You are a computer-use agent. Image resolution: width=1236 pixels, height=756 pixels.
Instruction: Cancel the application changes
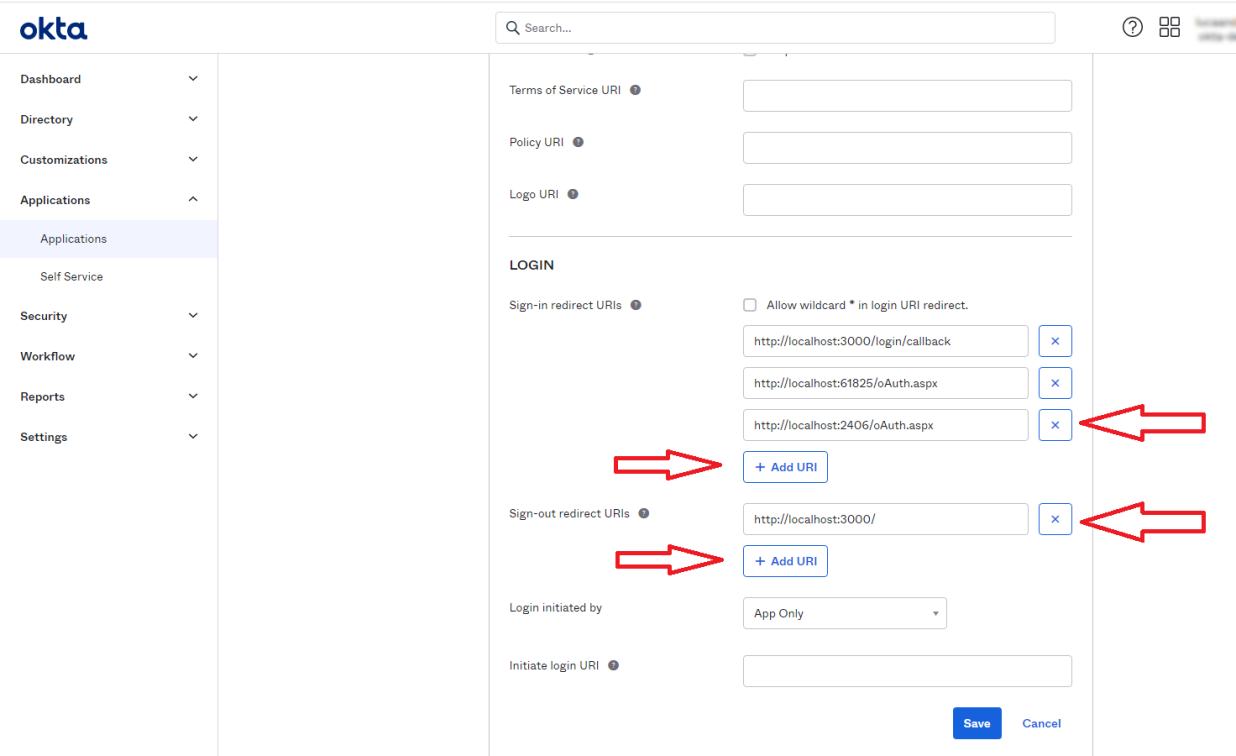point(1041,723)
